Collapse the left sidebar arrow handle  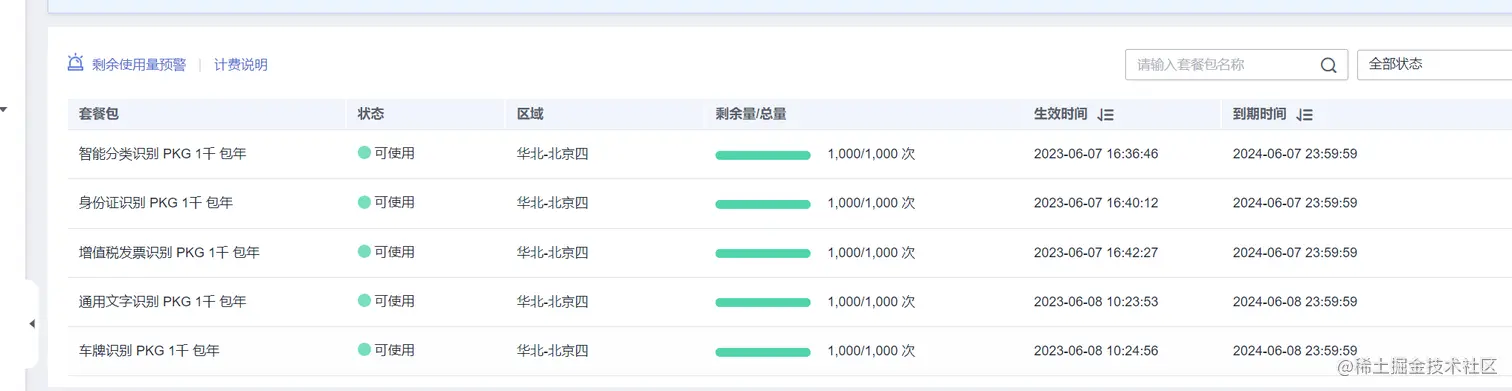coord(32,324)
